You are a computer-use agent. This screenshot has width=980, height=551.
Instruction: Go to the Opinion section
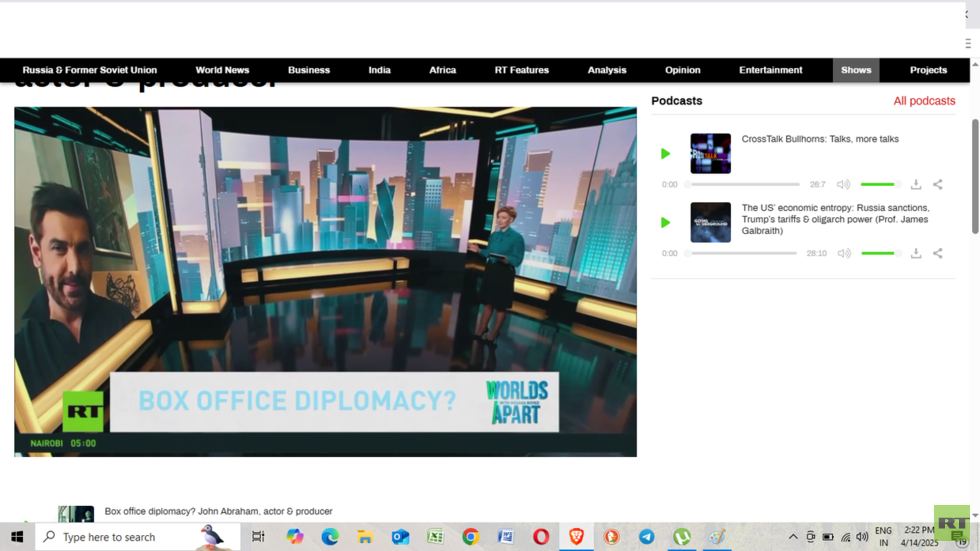point(682,70)
